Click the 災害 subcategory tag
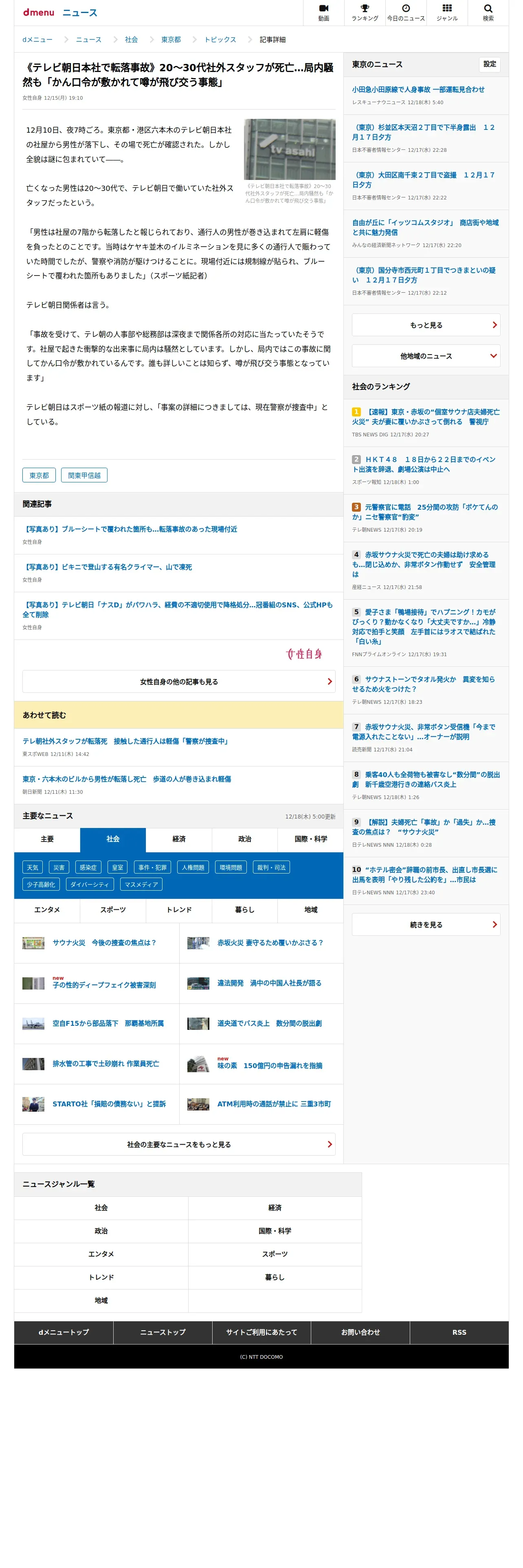This screenshot has height=1568, width=523. click(x=59, y=867)
